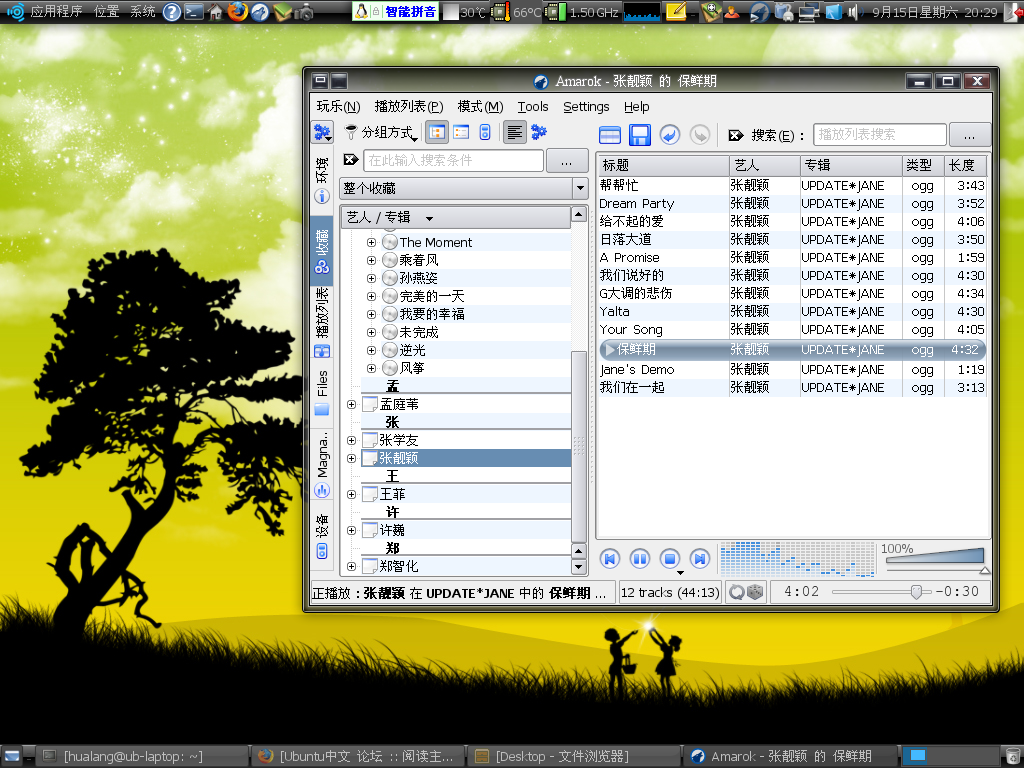Toggle repeat playlist mode in status bar

pyautogui.click(x=737, y=592)
